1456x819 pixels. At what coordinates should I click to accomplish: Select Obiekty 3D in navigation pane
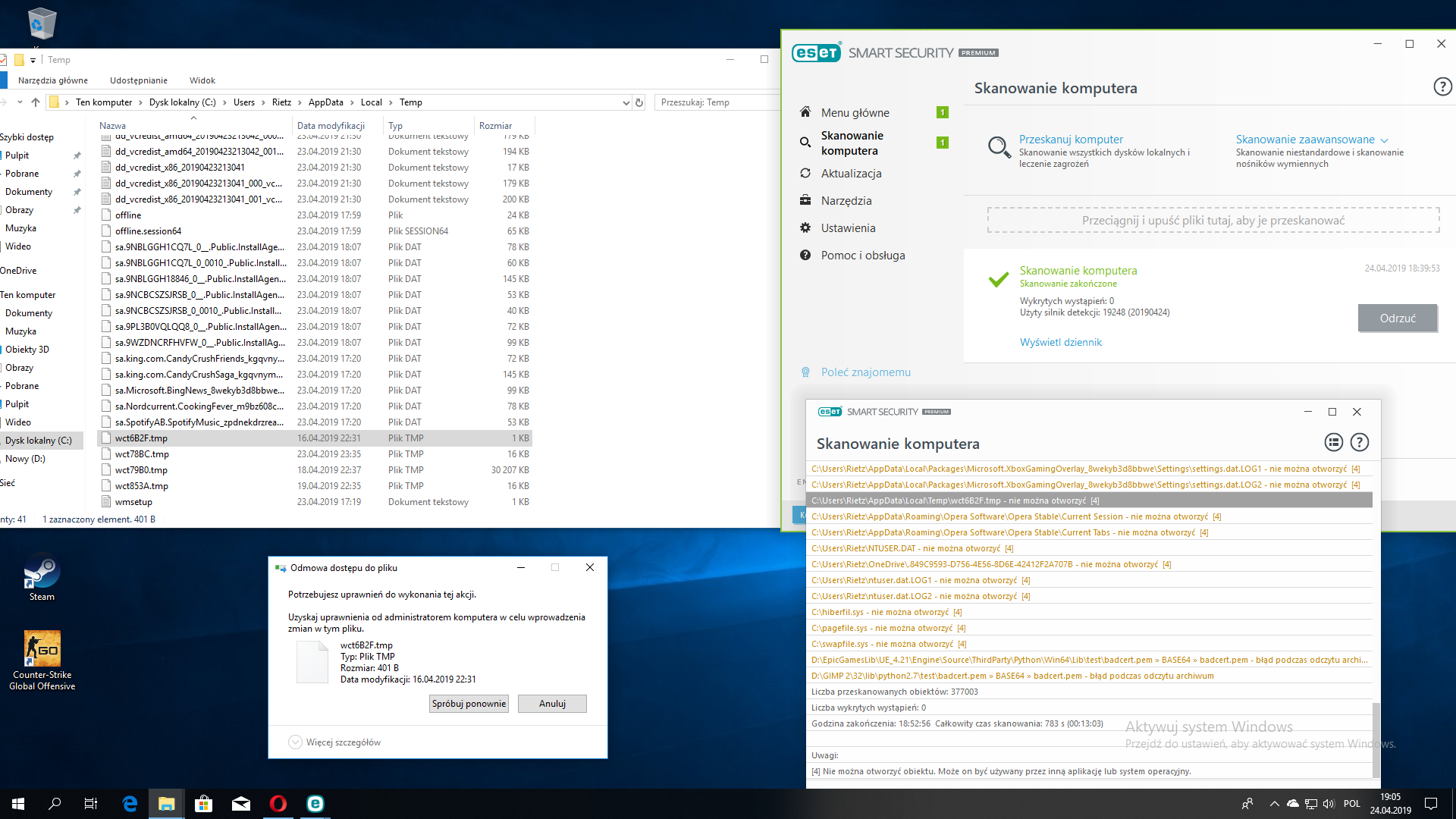coord(27,349)
